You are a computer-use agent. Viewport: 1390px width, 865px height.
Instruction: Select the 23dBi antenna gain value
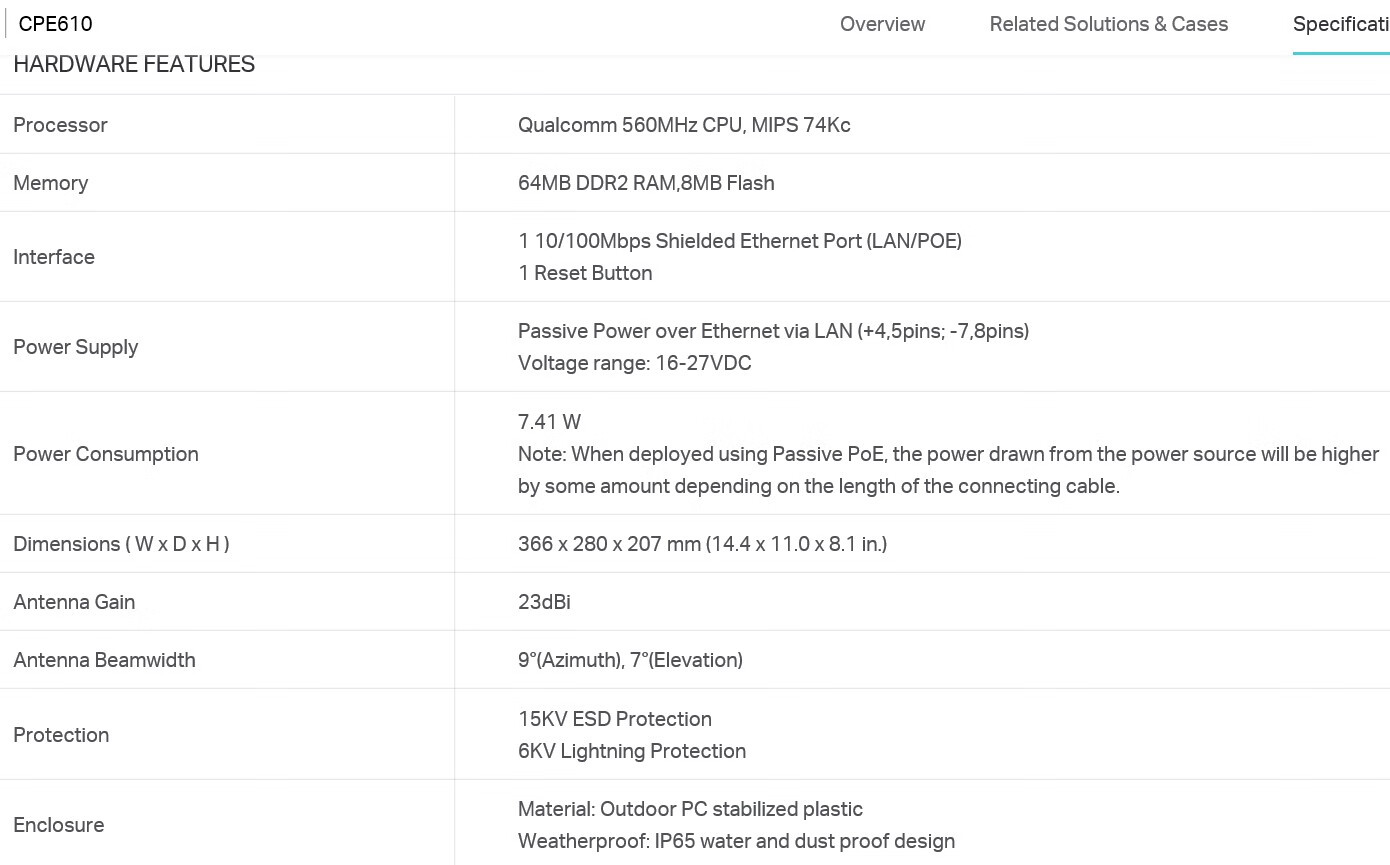(x=544, y=602)
